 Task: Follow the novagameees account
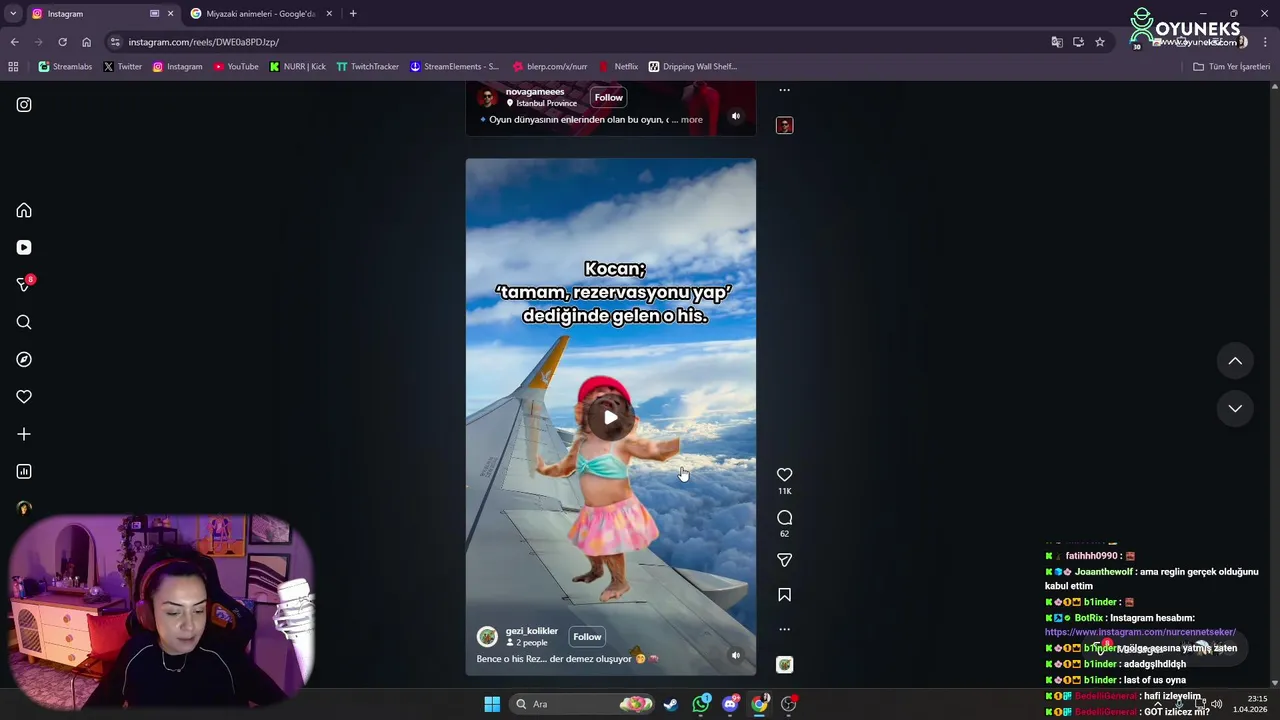coord(608,97)
